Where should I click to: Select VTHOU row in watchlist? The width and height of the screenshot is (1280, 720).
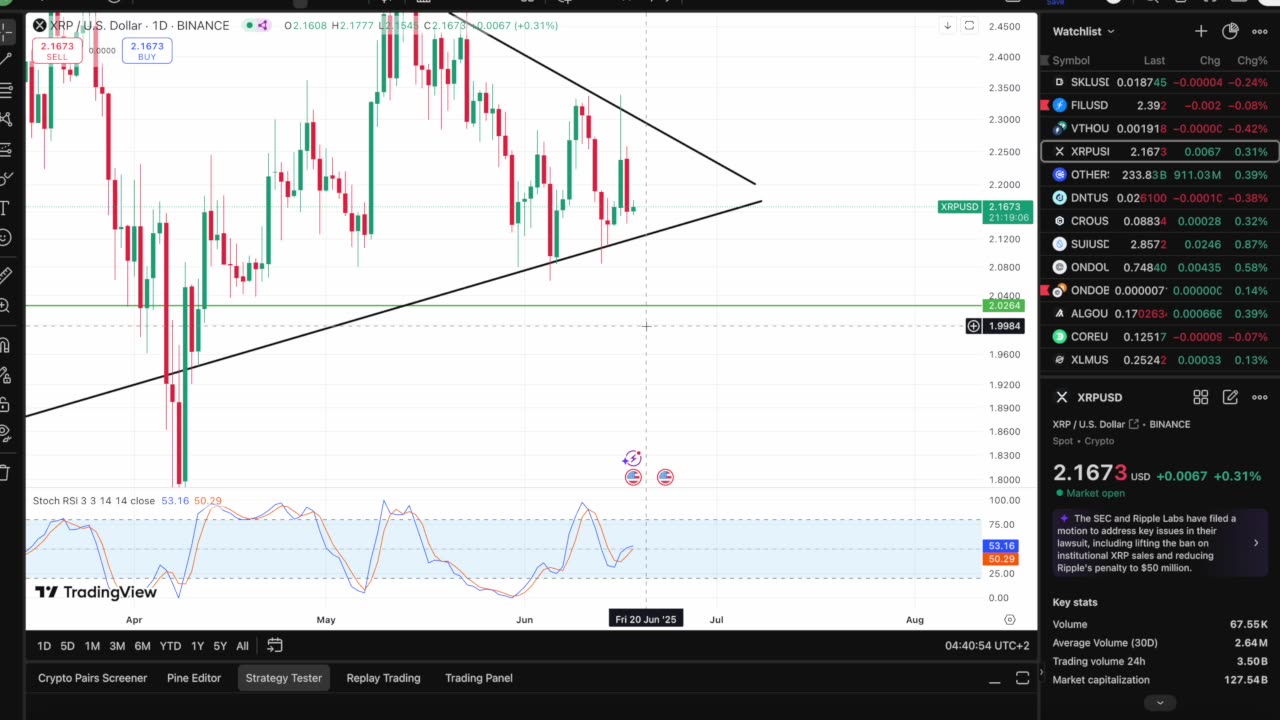[1160, 128]
